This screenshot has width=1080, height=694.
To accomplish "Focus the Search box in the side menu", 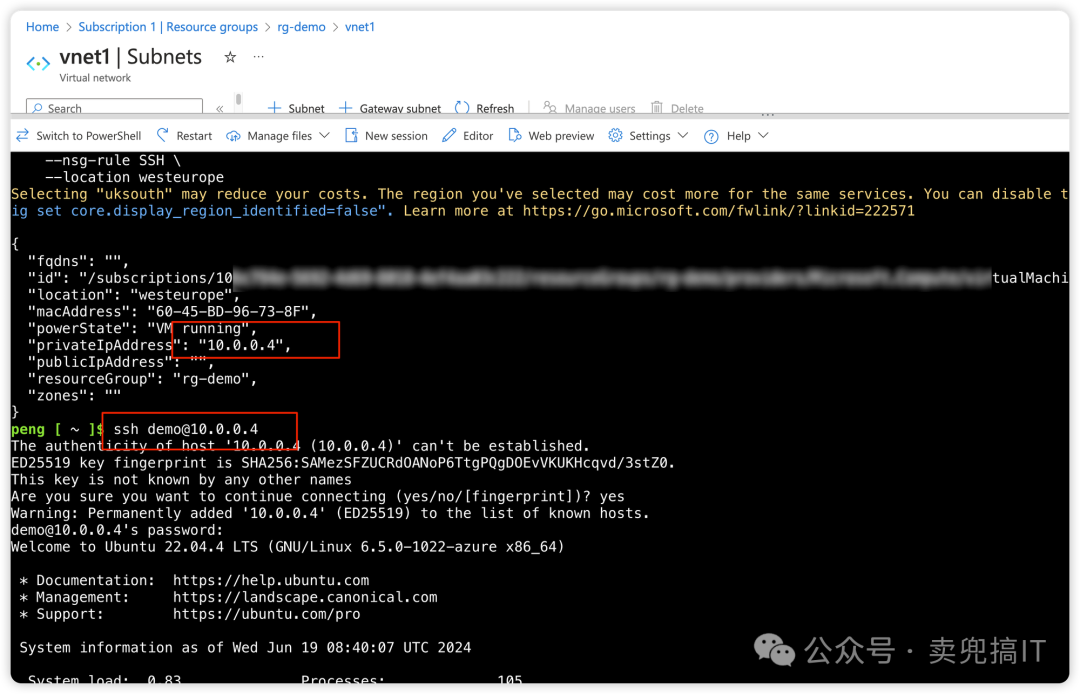I will (x=114, y=107).
